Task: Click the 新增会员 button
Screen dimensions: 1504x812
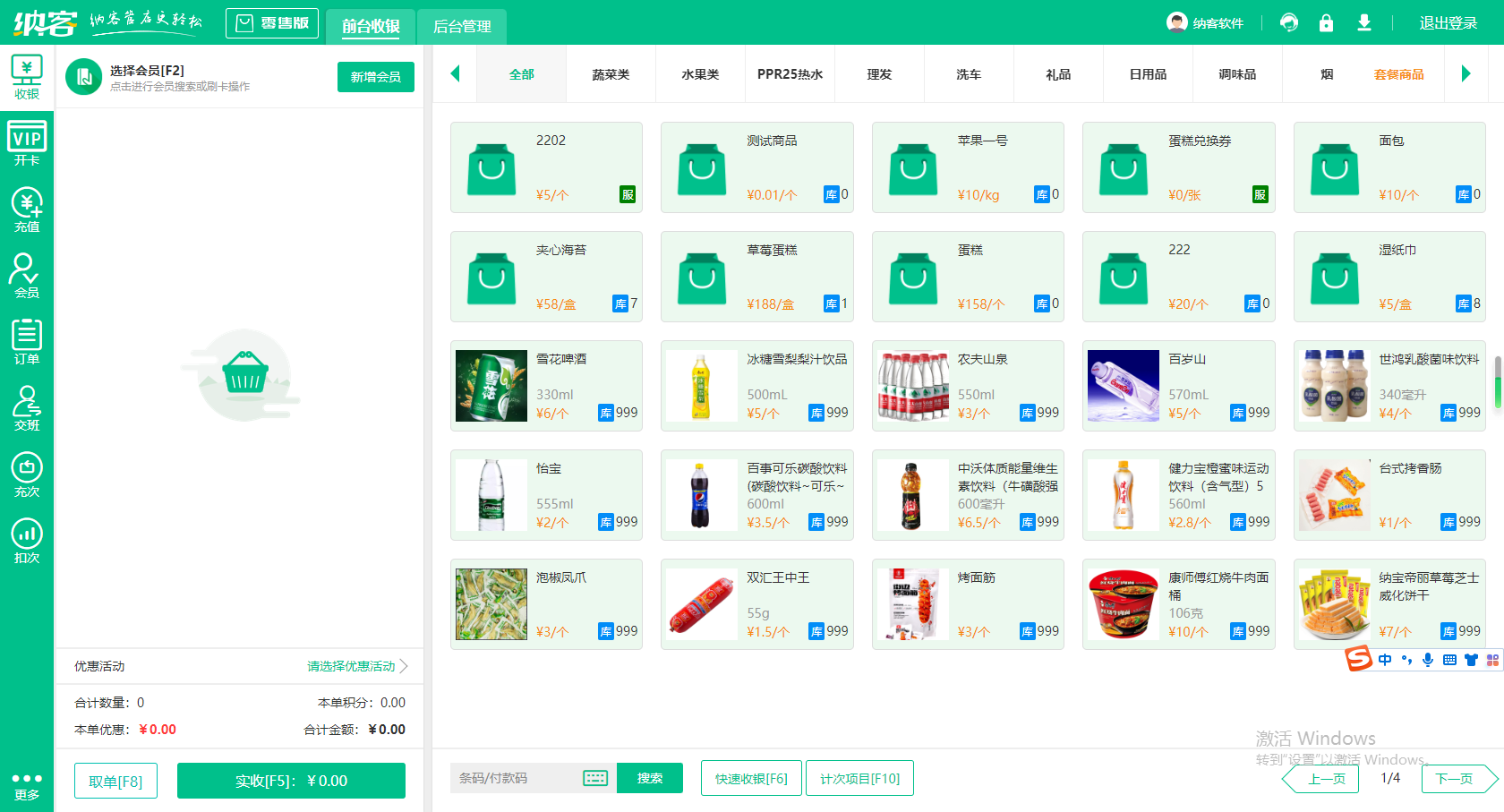Action: pos(375,78)
